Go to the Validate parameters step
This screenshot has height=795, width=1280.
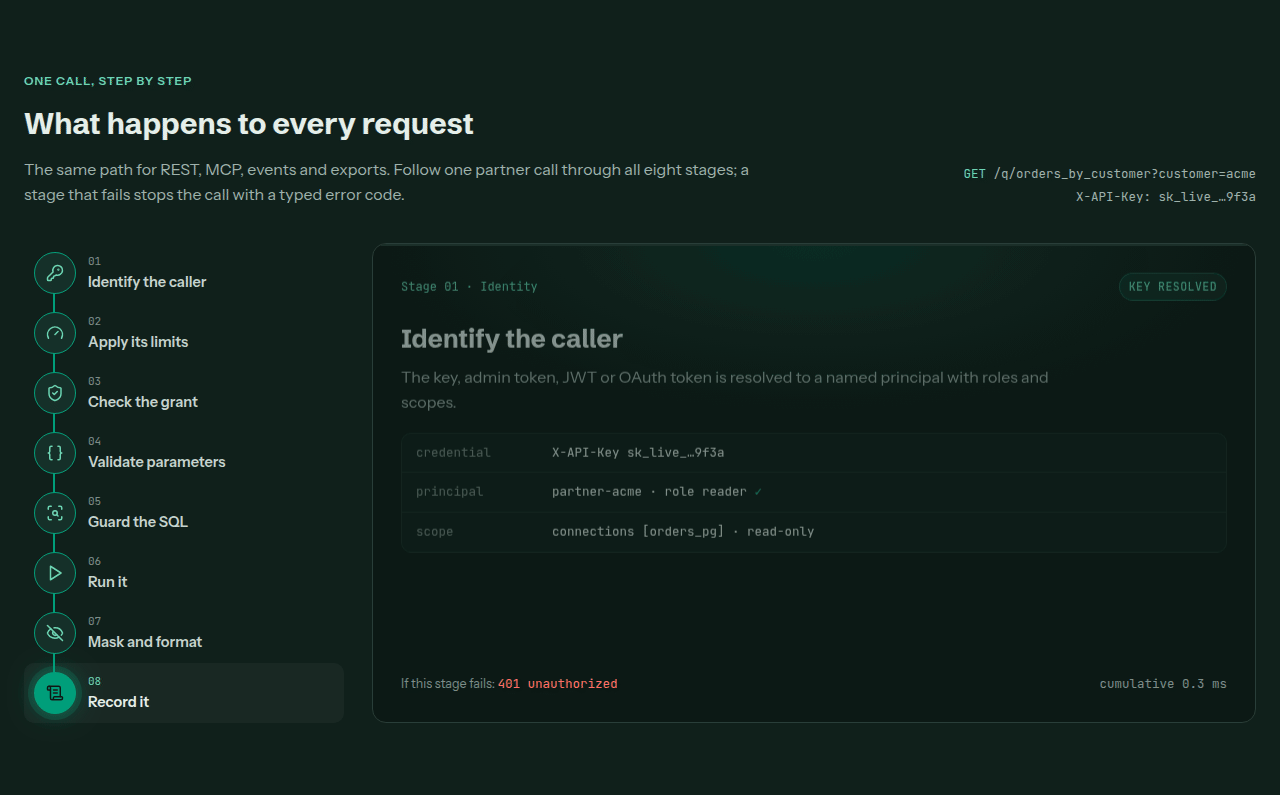(x=184, y=453)
